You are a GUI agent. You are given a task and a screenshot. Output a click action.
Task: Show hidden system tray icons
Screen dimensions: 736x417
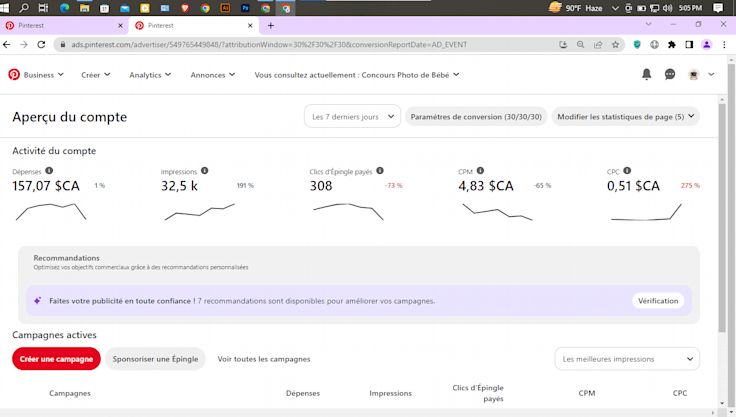[615, 8]
